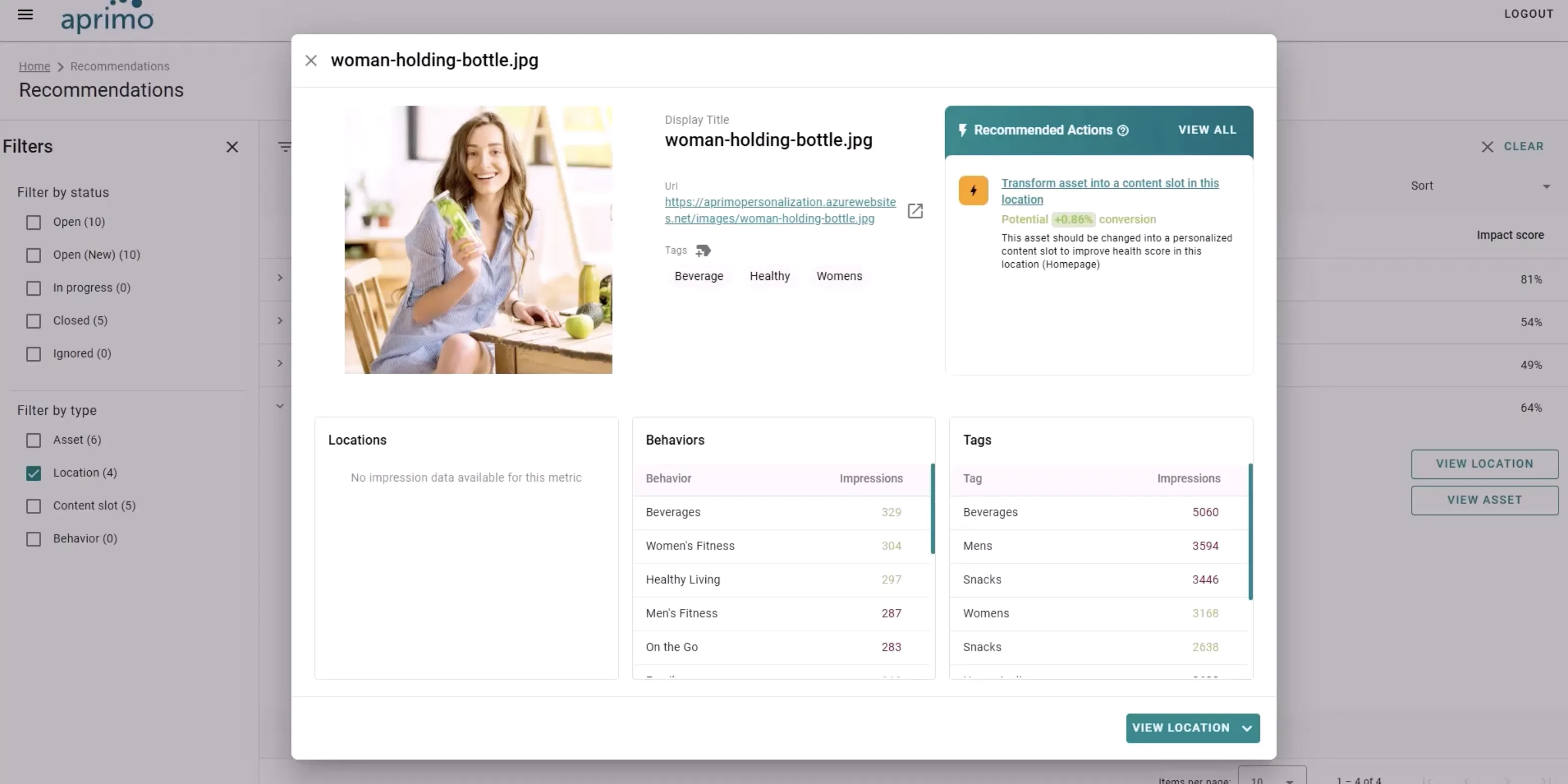Click the filter list icon above the table
1568x784 pixels.
tap(284, 146)
